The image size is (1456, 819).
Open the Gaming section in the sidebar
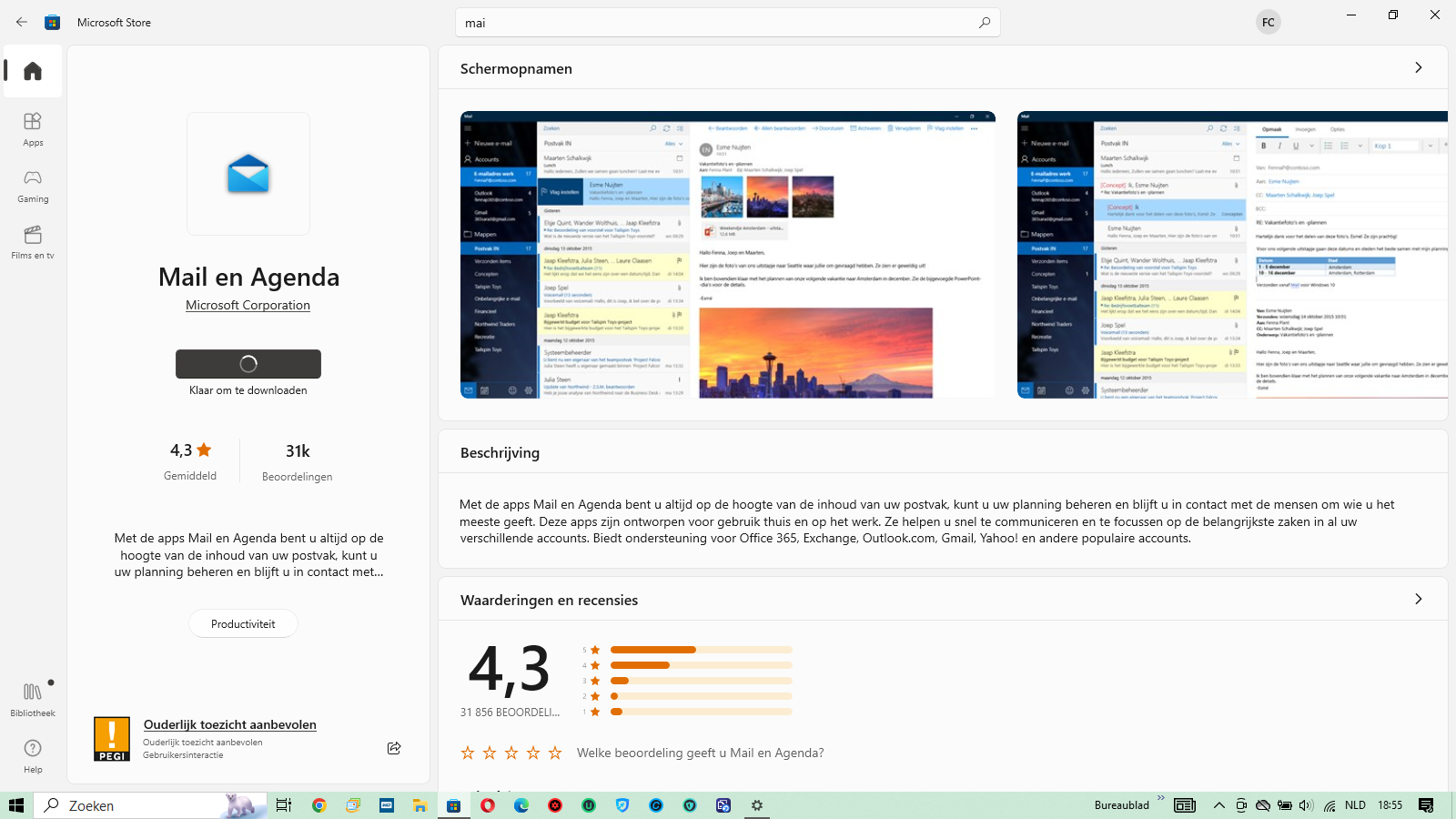tap(33, 186)
